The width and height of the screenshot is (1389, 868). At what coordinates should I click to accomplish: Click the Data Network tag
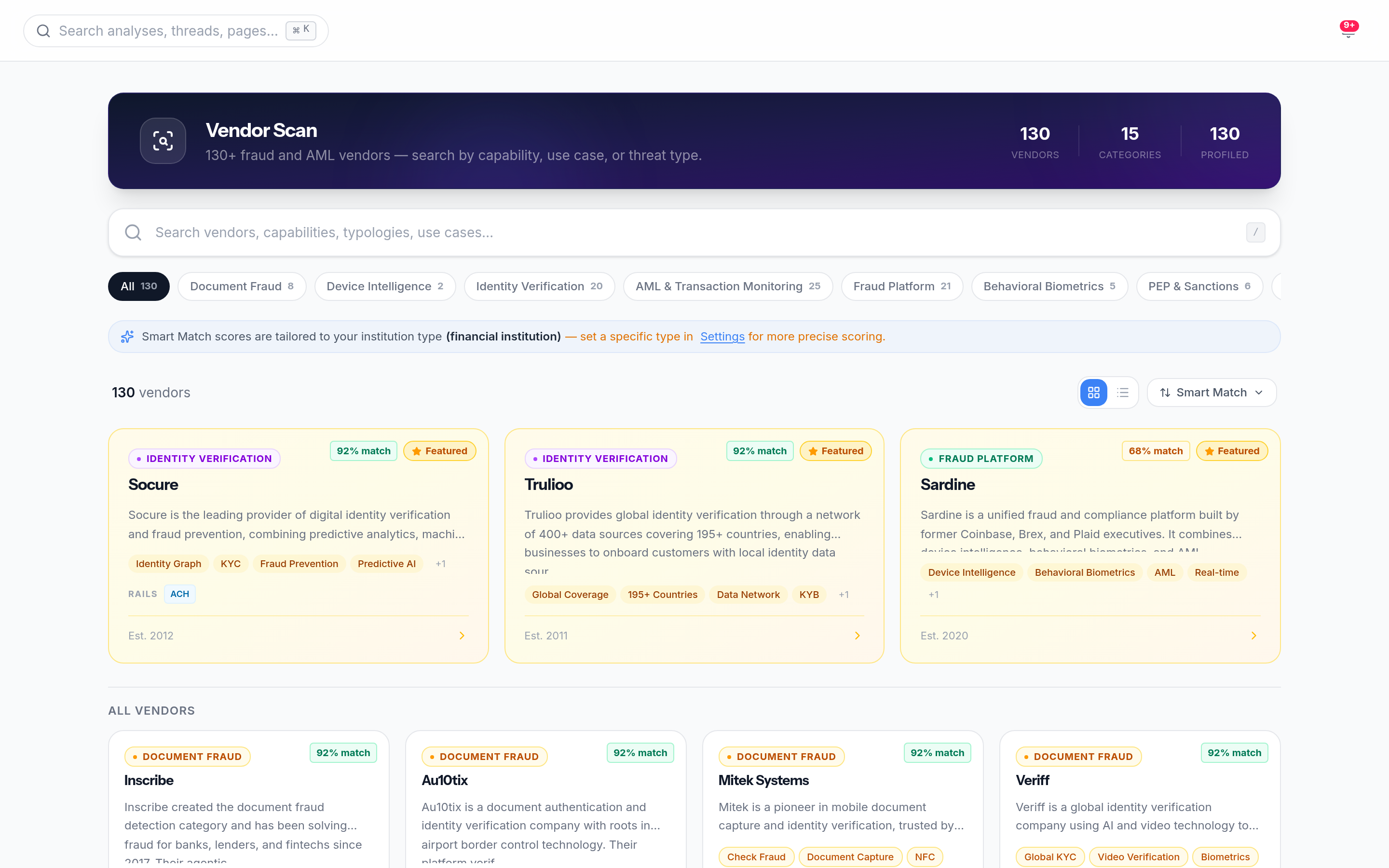[x=748, y=595]
